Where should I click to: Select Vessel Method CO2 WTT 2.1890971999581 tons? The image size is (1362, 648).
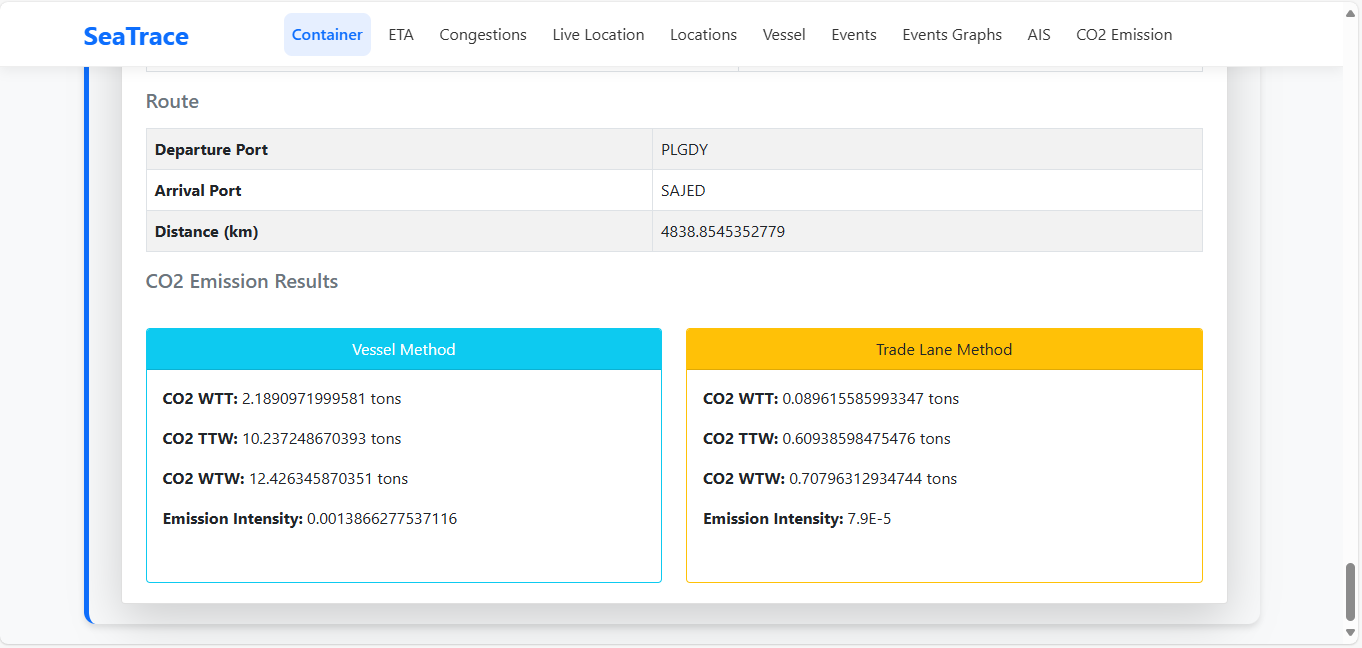tap(282, 398)
